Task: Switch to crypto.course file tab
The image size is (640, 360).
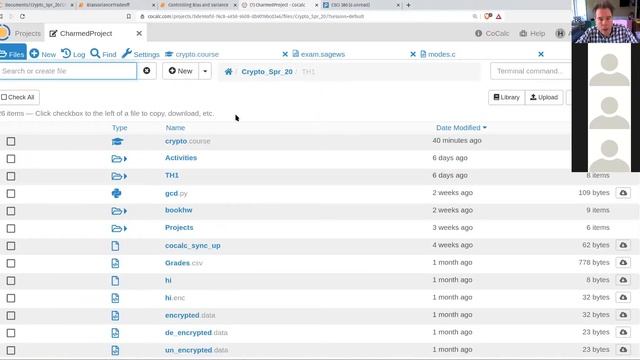Action: (192, 54)
